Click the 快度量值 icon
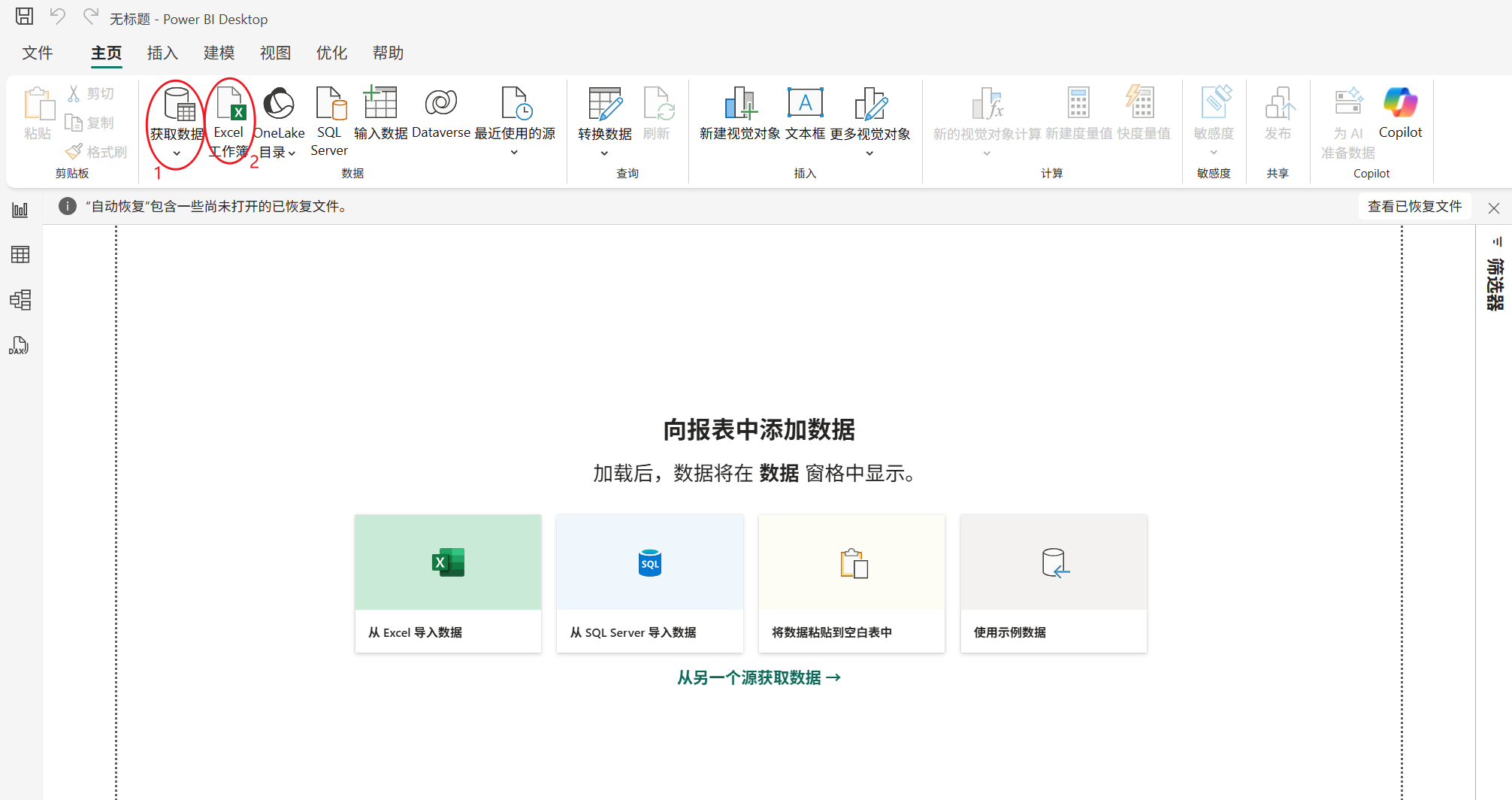This screenshot has width=1512, height=800. tap(1141, 102)
